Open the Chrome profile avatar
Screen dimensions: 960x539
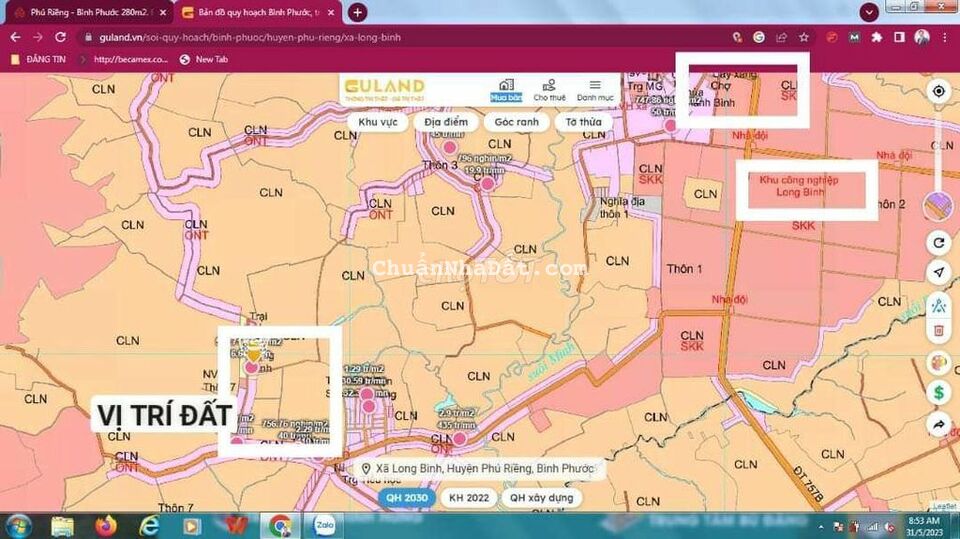tap(922, 37)
